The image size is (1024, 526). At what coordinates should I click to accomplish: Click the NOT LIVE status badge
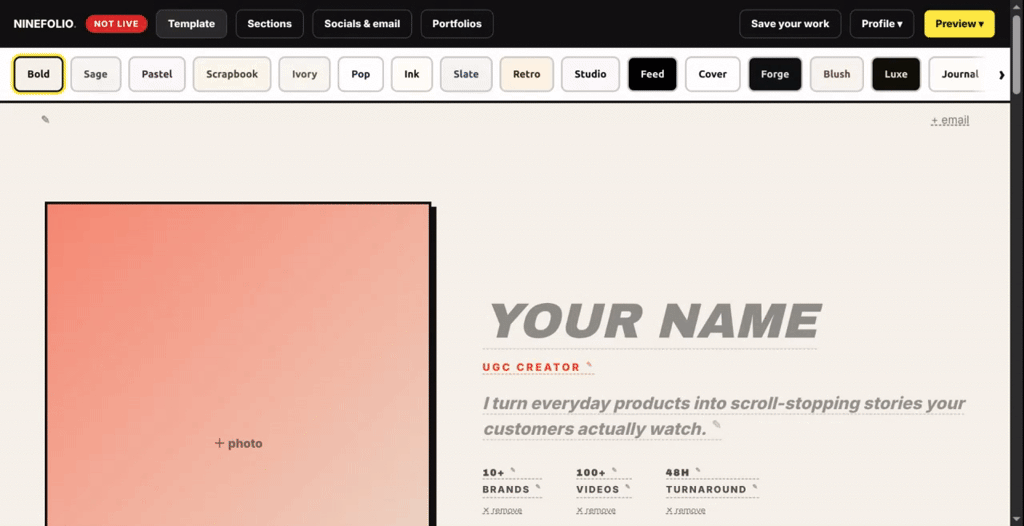(116, 24)
